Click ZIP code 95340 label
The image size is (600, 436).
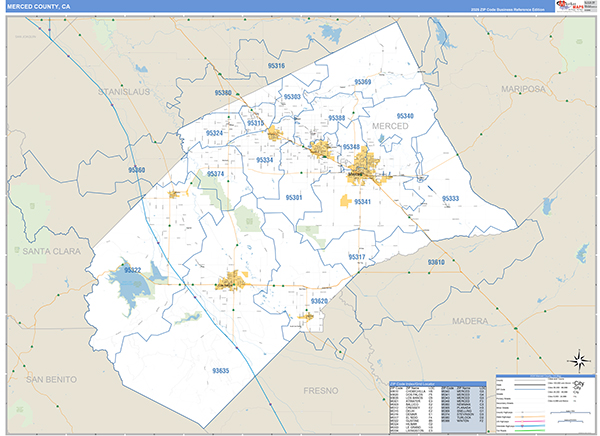click(432, 116)
